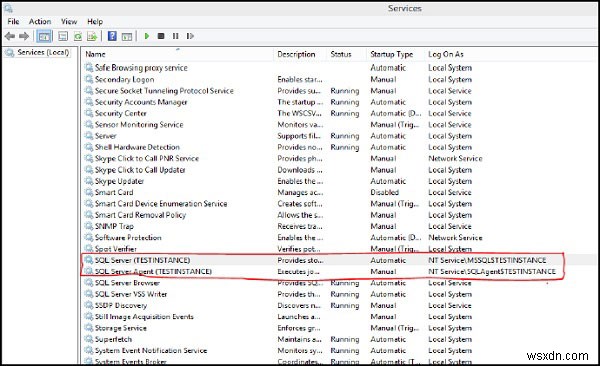Stop the service with the square icon

(161, 36)
